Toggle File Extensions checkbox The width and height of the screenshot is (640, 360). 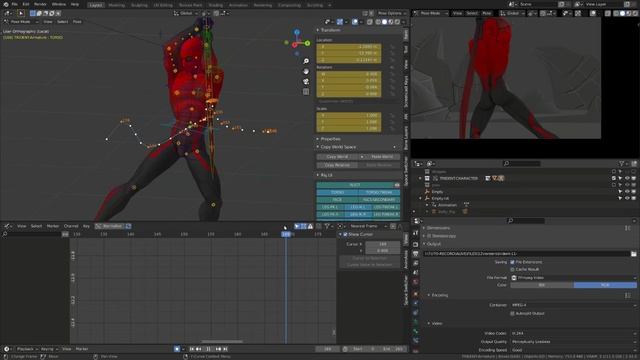click(x=513, y=262)
